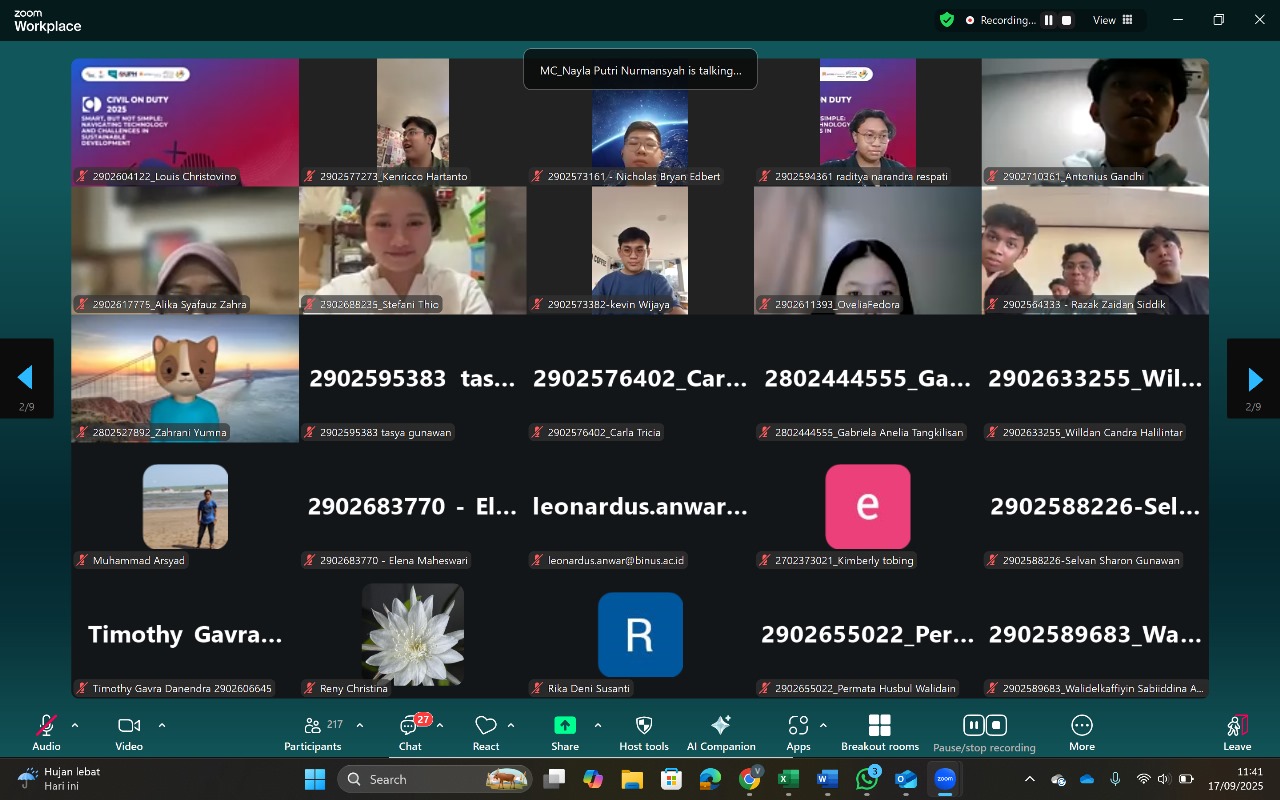The image size is (1280, 800).
Task: Open Breakout rooms
Action: click(879, 732)
